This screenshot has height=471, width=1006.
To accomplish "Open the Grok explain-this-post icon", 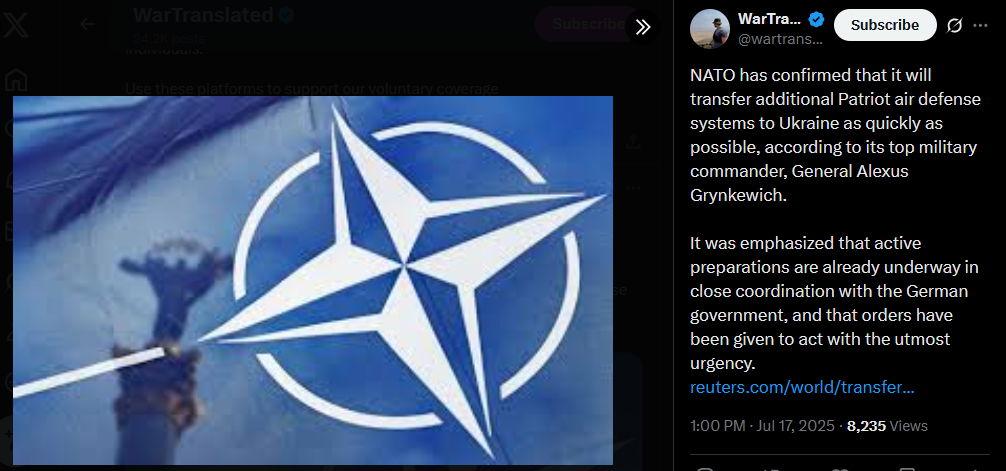I will (x=955, y=25).
